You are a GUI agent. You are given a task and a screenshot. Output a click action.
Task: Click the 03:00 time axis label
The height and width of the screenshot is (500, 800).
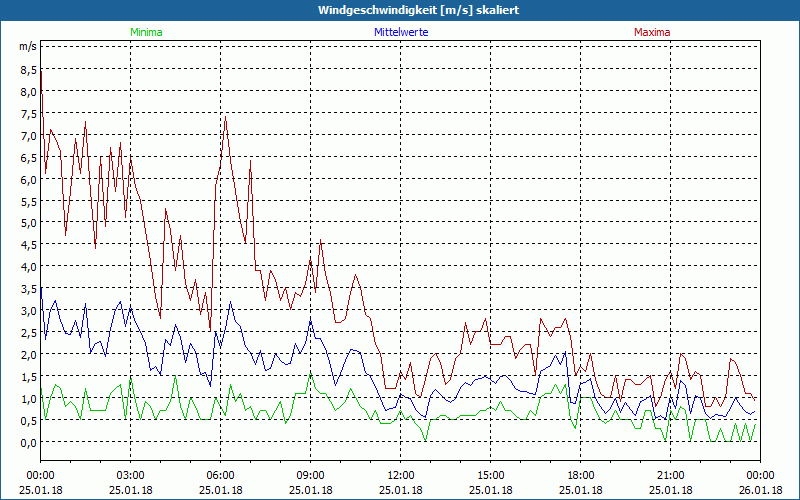click(131, 476)
